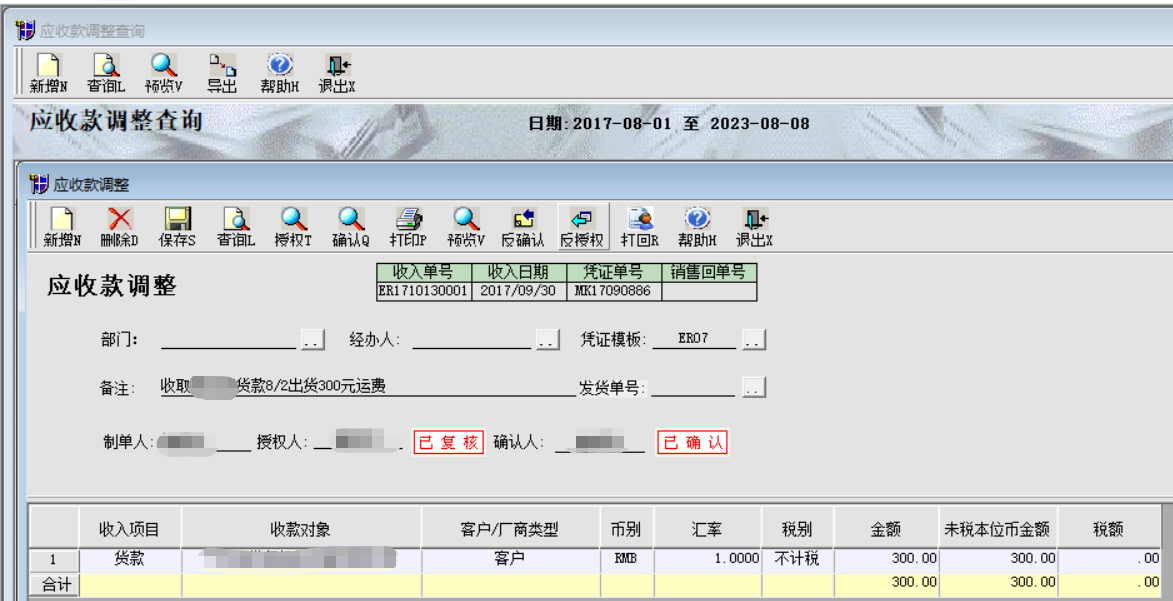The image size is (1173, 601).
Task: Click the 凭证单号 value MK17090886
Action: [x=613, y=291]
